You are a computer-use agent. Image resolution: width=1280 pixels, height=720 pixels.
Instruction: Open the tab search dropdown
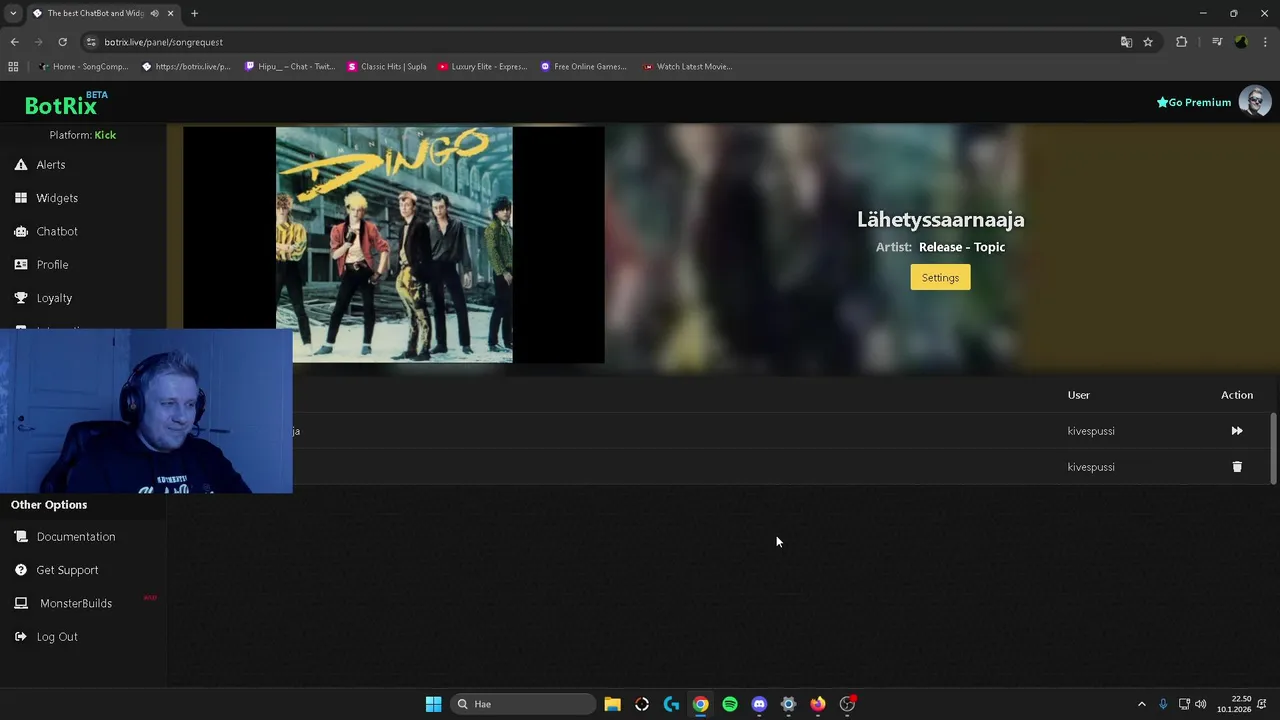[x=13, y=13]
